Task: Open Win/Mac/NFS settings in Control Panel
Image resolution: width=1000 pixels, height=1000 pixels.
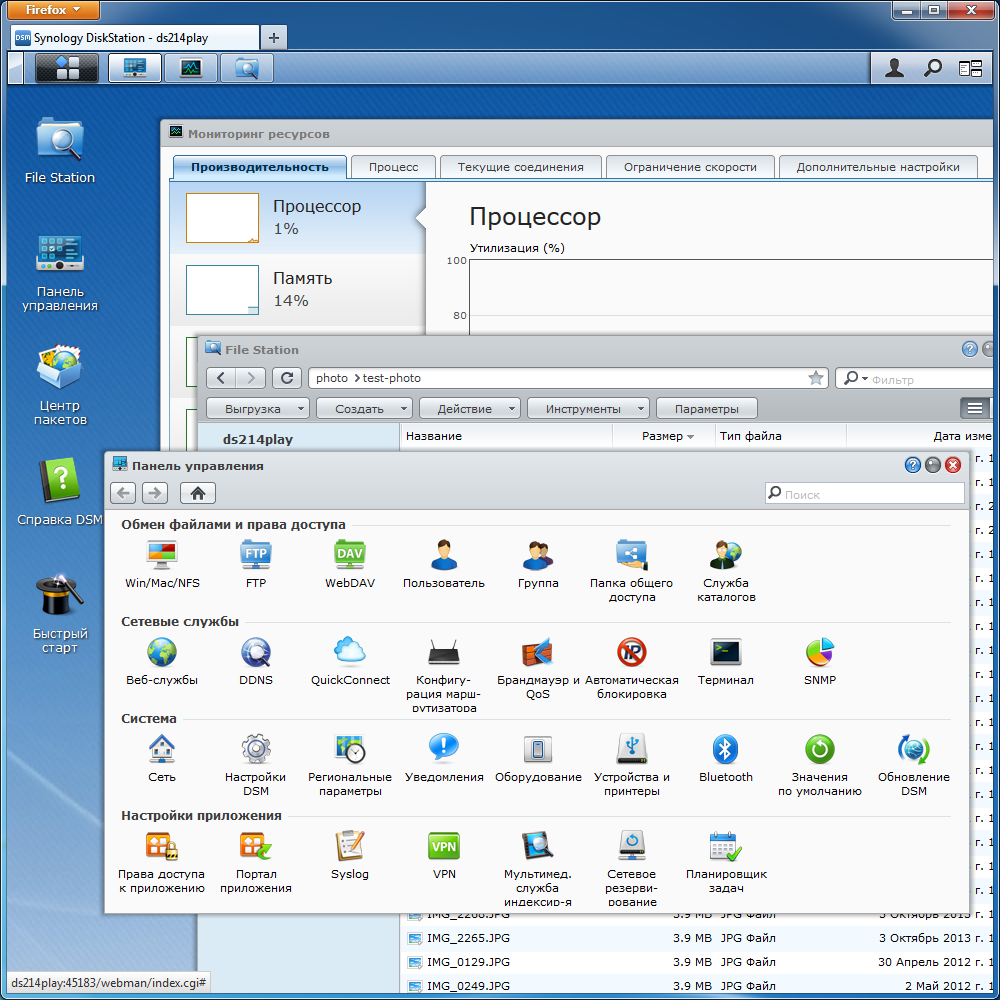Action: coord(162,564)
